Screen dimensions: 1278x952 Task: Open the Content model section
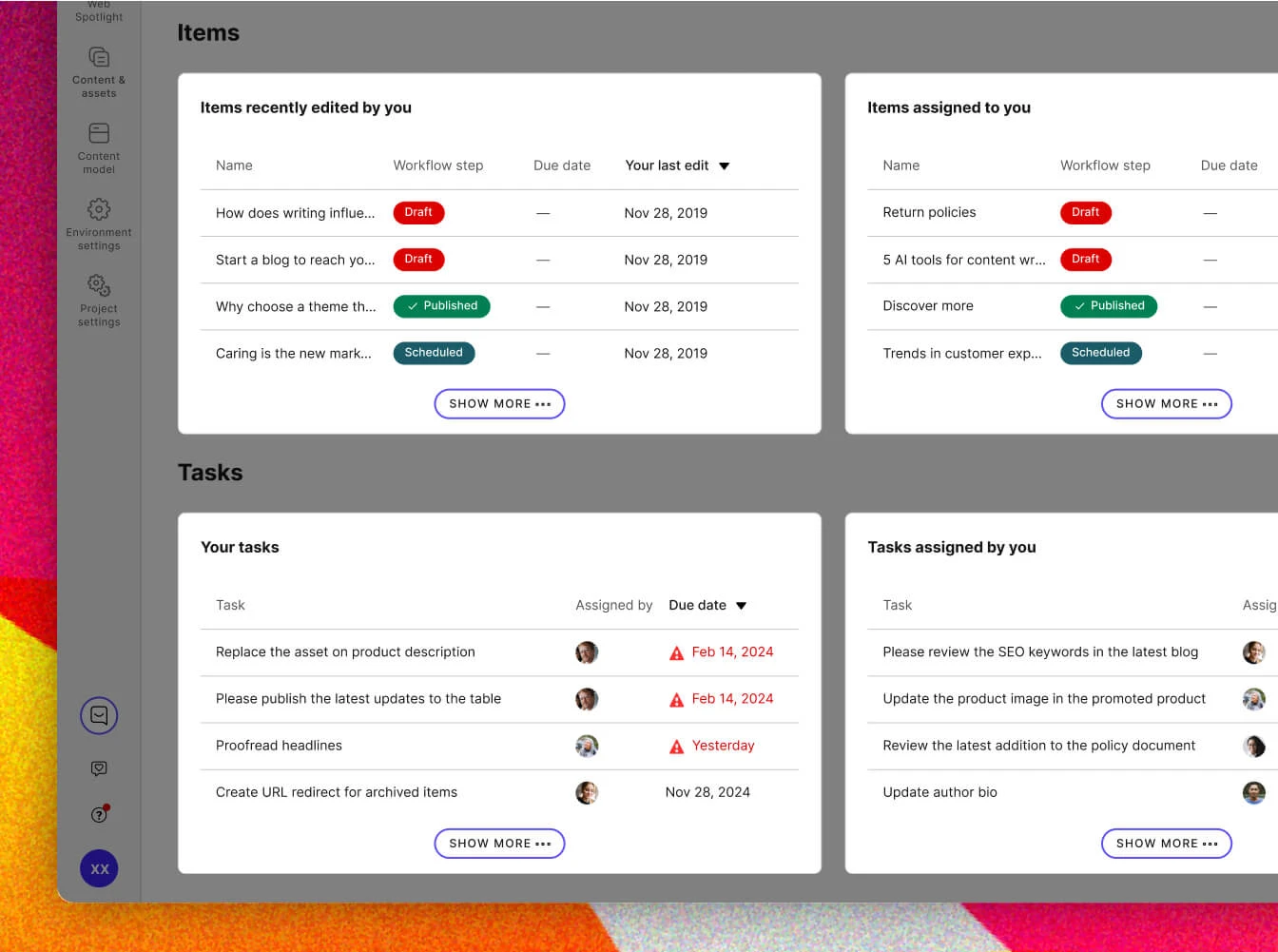(x=99, y=147)
